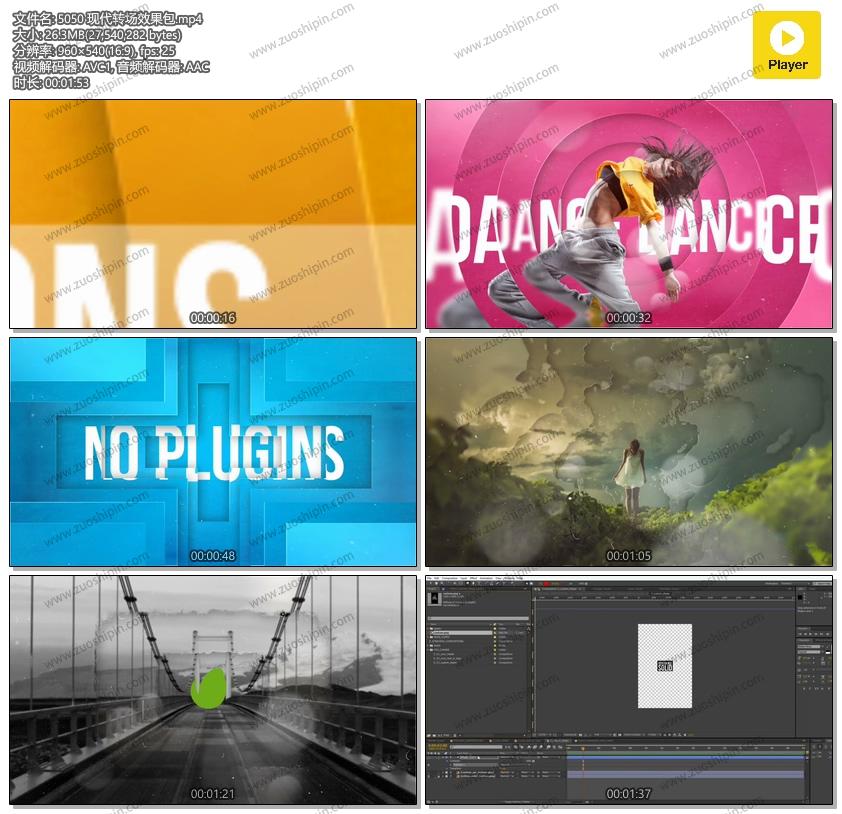
Task: Click the AVC1 video codec line
Action: click(111, 67)
